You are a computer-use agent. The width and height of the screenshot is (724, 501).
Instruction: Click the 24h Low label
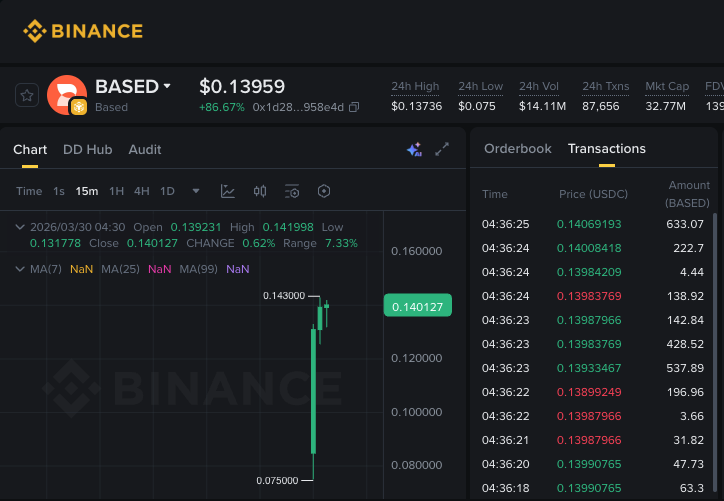click(x=480, y=86)
